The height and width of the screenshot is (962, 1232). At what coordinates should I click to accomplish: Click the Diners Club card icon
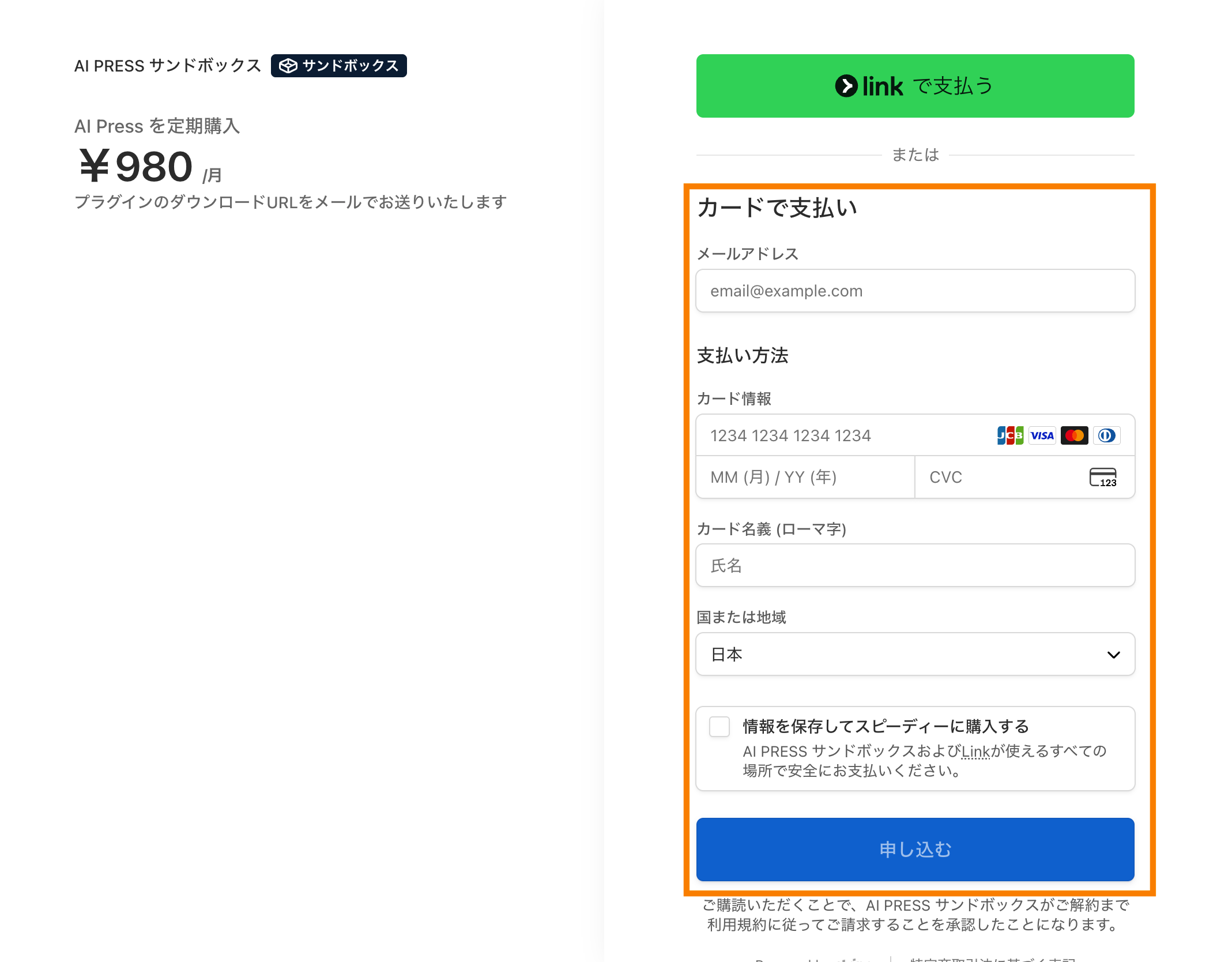pyautogui.click(x=1106, y=435)
